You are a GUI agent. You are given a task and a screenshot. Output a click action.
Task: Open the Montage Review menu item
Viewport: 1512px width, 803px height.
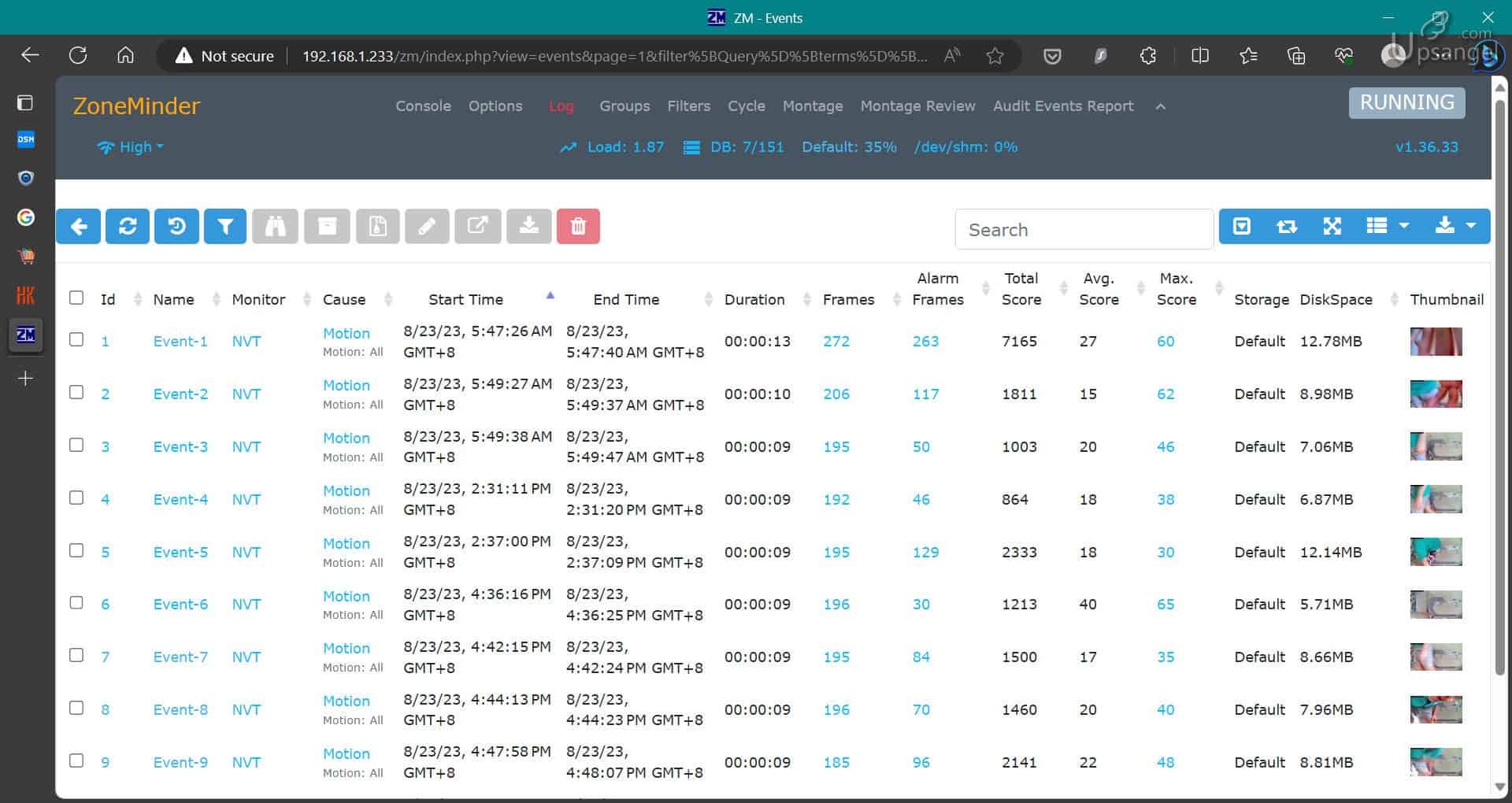coord(917,106)
